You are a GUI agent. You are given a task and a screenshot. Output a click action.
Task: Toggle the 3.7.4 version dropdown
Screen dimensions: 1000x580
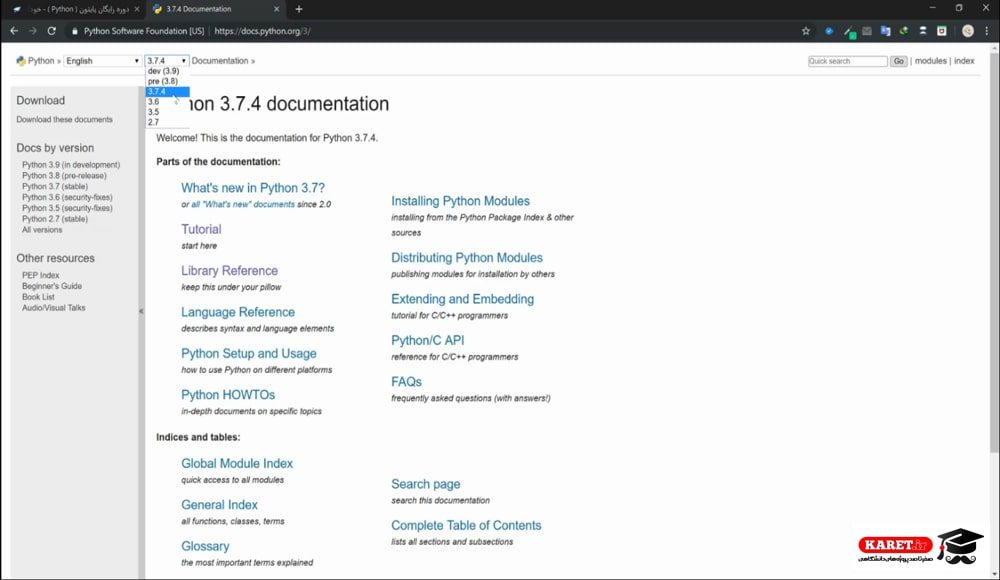coord(166,61)
